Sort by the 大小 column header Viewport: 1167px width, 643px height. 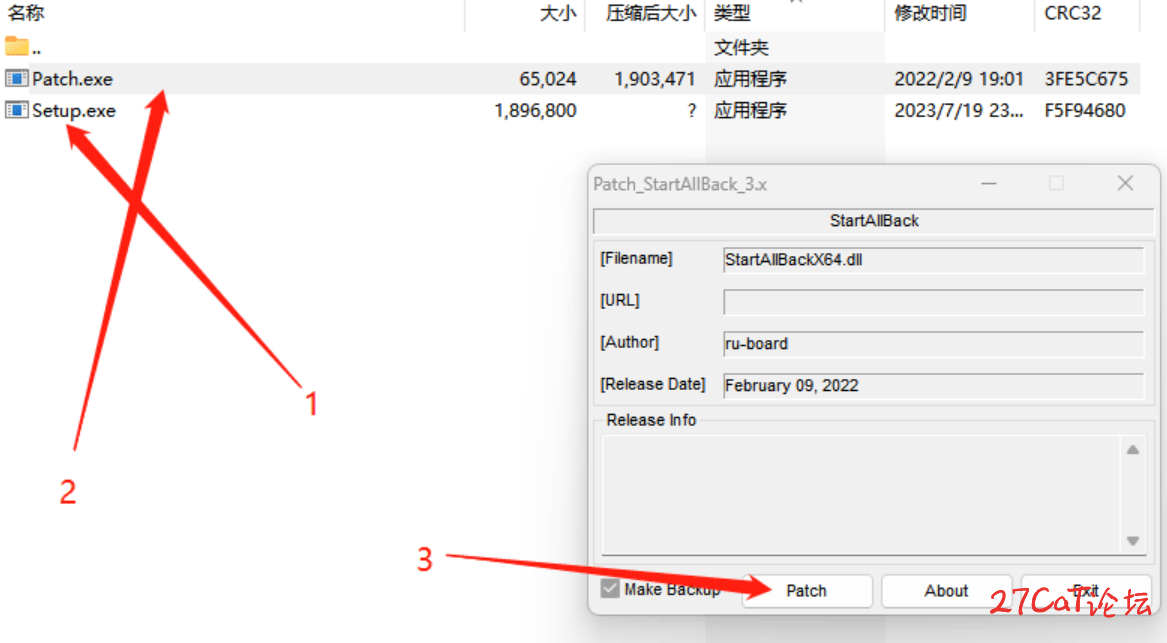[x=557, y=13]
